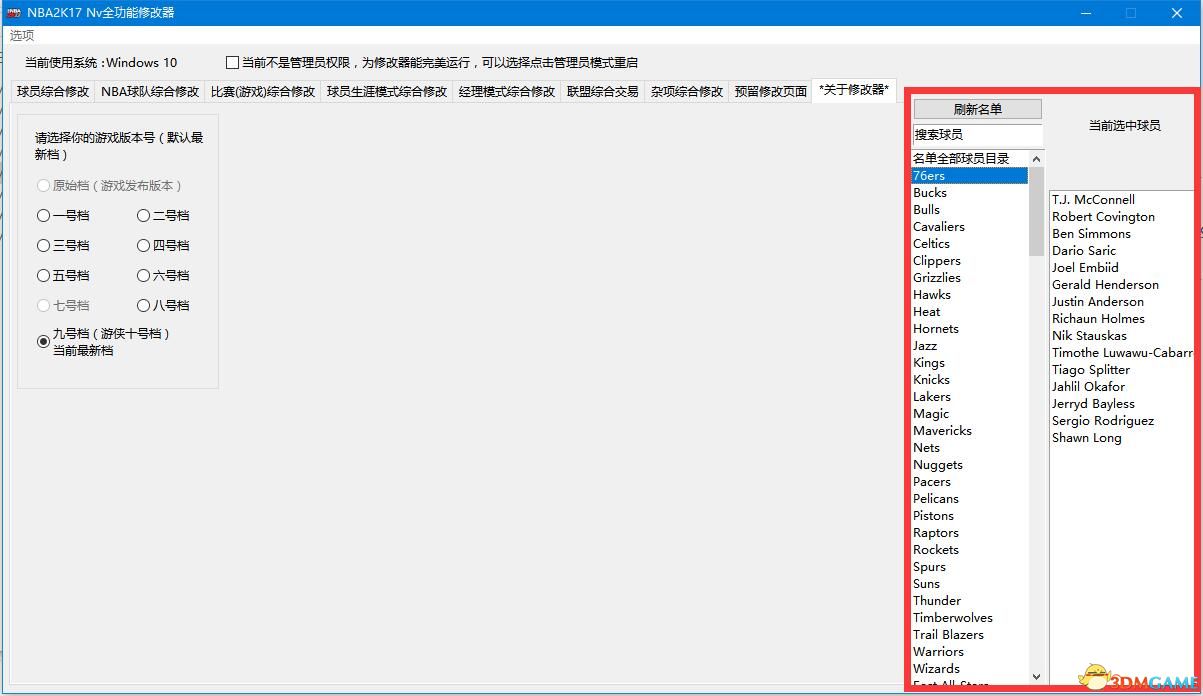Tick the 当前不是管理员权限 checkbox
The width and height of the screenshot is (1203, 696).
point(233,63)
